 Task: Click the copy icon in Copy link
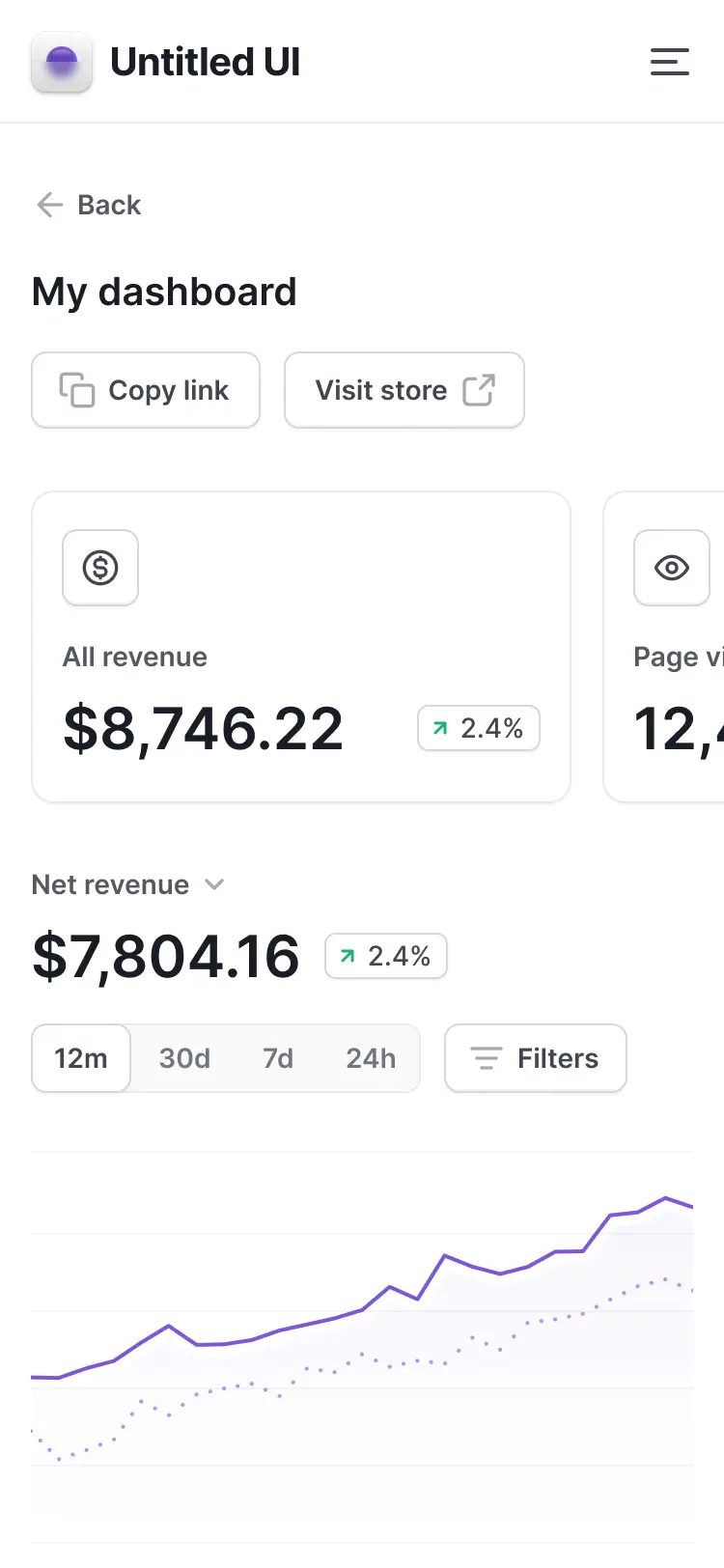coord(77,390)
